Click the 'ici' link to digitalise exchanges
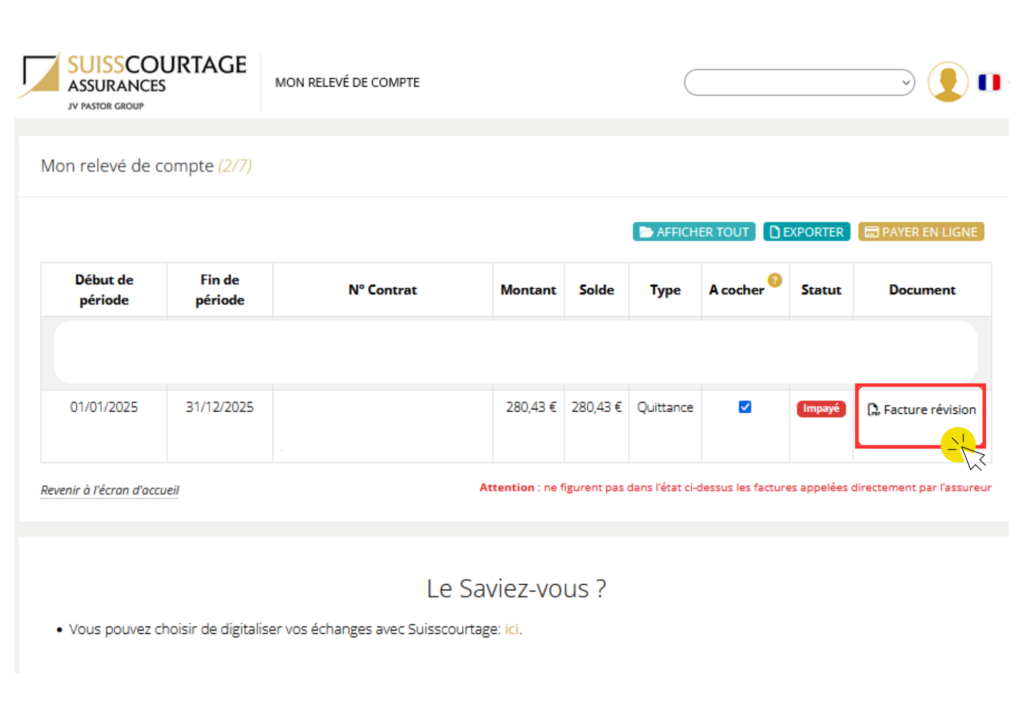1024x724 pixels. (512, 629)
